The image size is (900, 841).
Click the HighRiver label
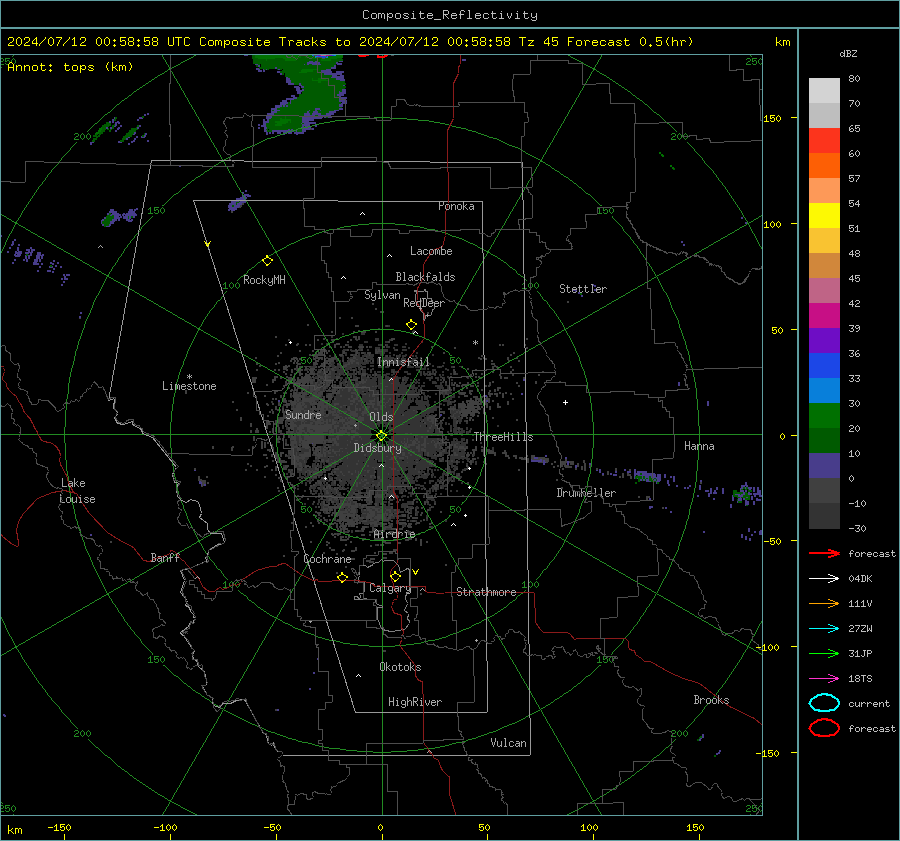point(415,702)
